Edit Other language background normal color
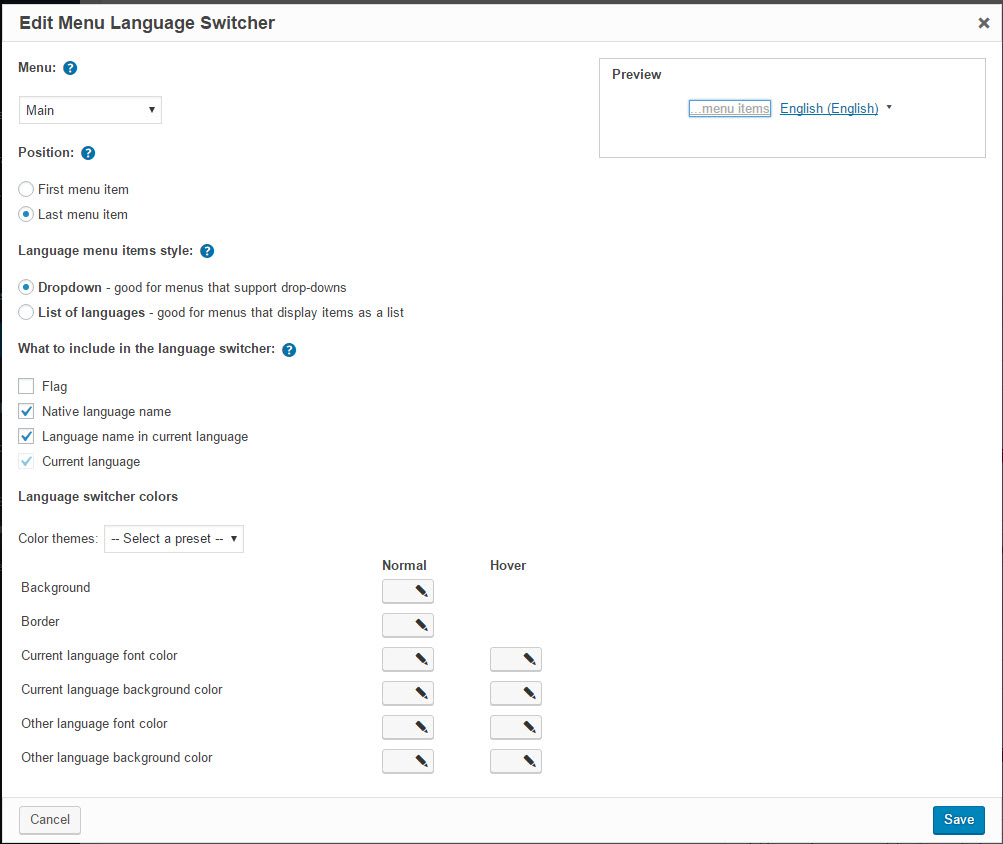 (x=408, y=761)
